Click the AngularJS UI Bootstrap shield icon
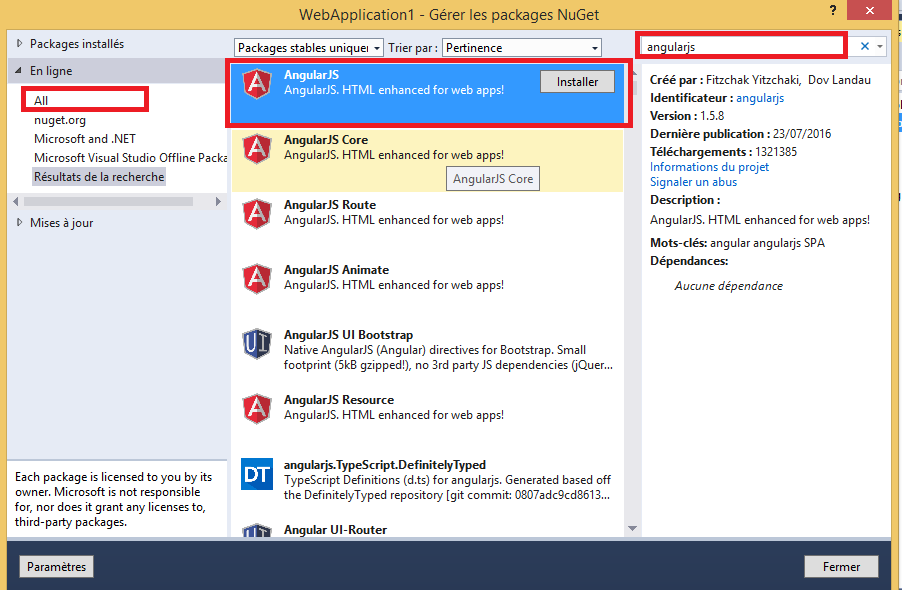The width and height of the screenshot is (902, 590). point(257,344)
